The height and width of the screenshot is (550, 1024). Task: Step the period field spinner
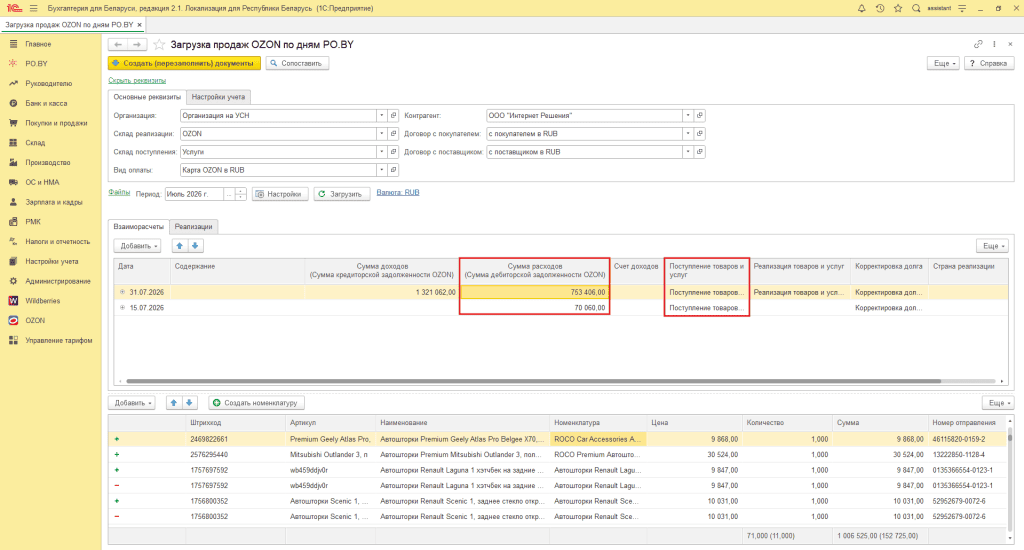click(x=240, y=194)
